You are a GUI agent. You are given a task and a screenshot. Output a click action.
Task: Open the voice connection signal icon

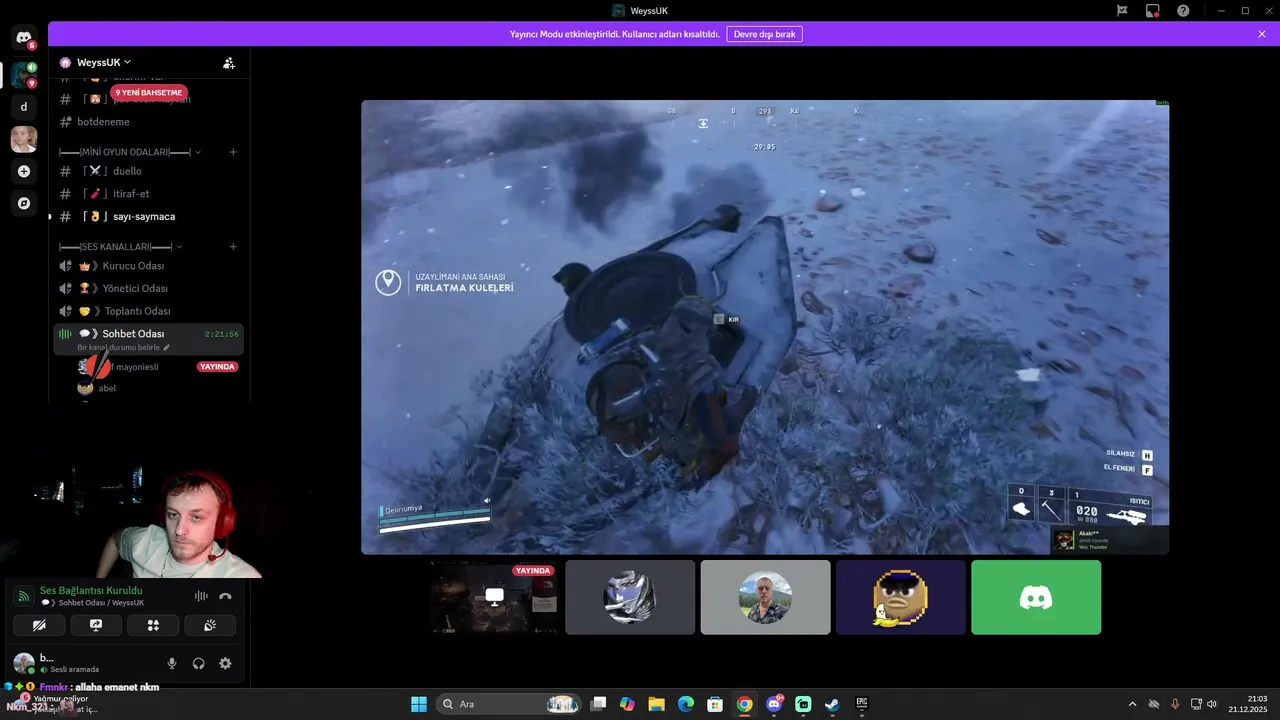coord(23,596)
